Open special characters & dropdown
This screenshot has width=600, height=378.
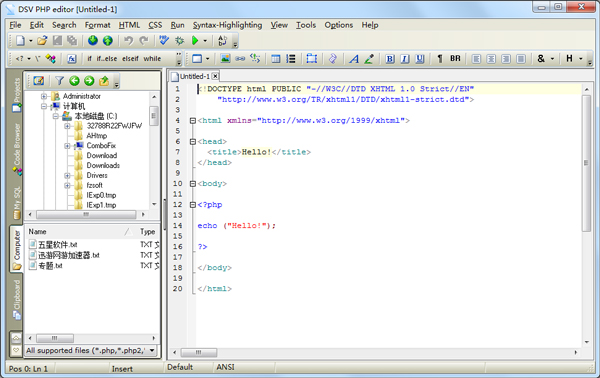click(552, 59)
